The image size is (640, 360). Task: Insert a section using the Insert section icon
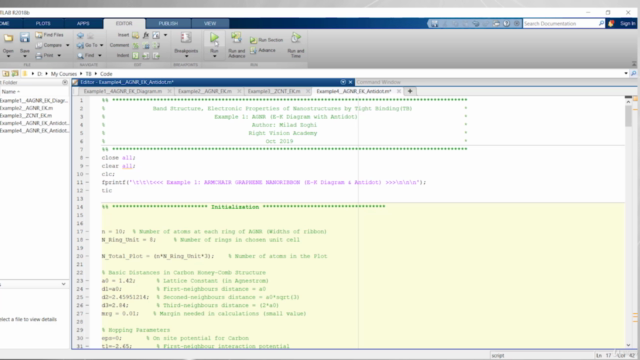click(x=135, y=36)
